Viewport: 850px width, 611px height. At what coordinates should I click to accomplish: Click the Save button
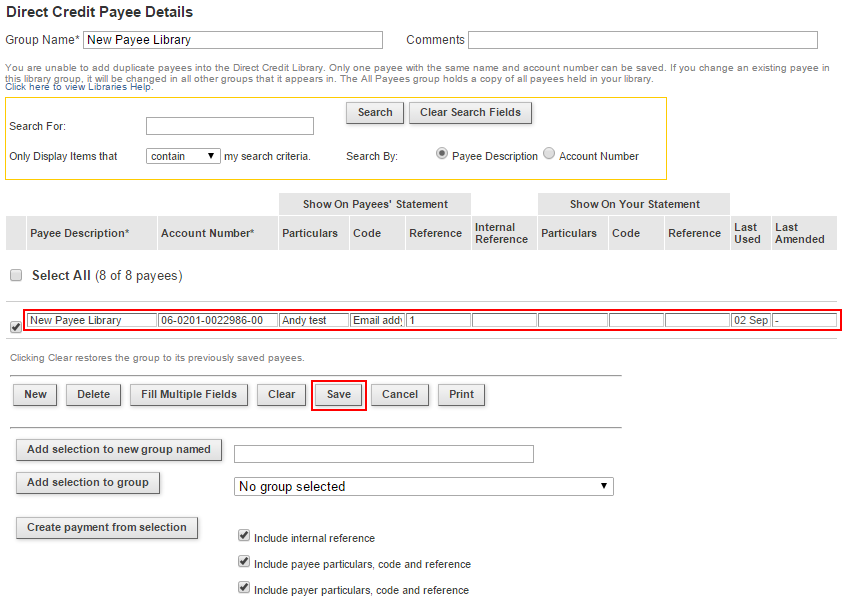(x=339, y=394)
